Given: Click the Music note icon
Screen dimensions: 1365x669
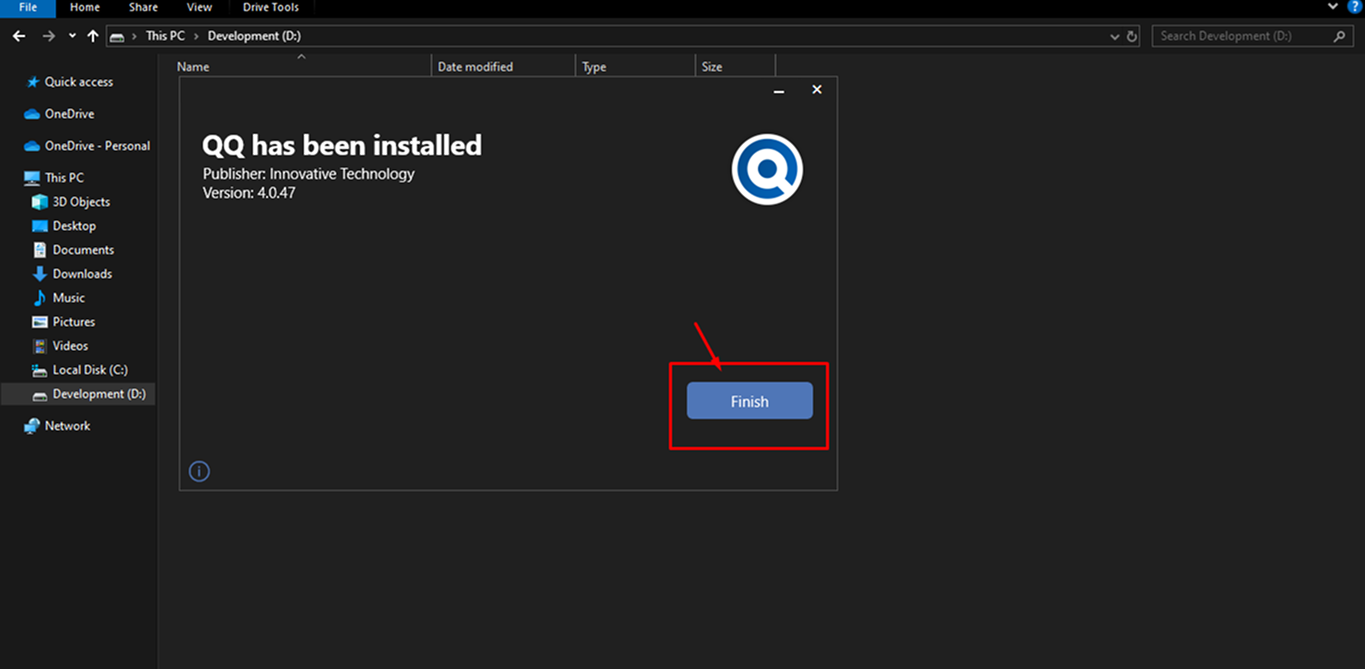Looking at the screenshot, I should click(40, 298).
